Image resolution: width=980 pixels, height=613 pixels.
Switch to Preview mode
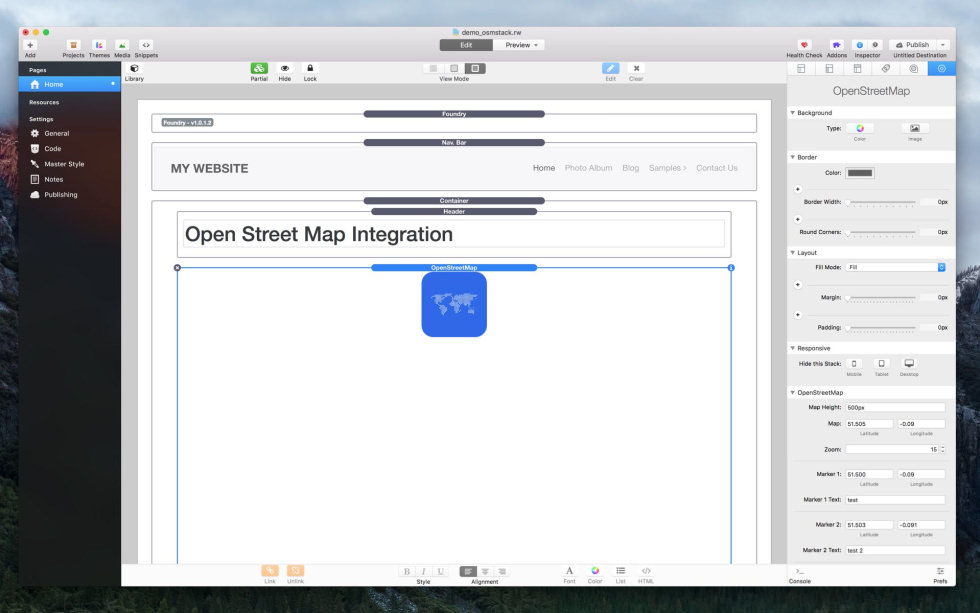coord(519,45)
